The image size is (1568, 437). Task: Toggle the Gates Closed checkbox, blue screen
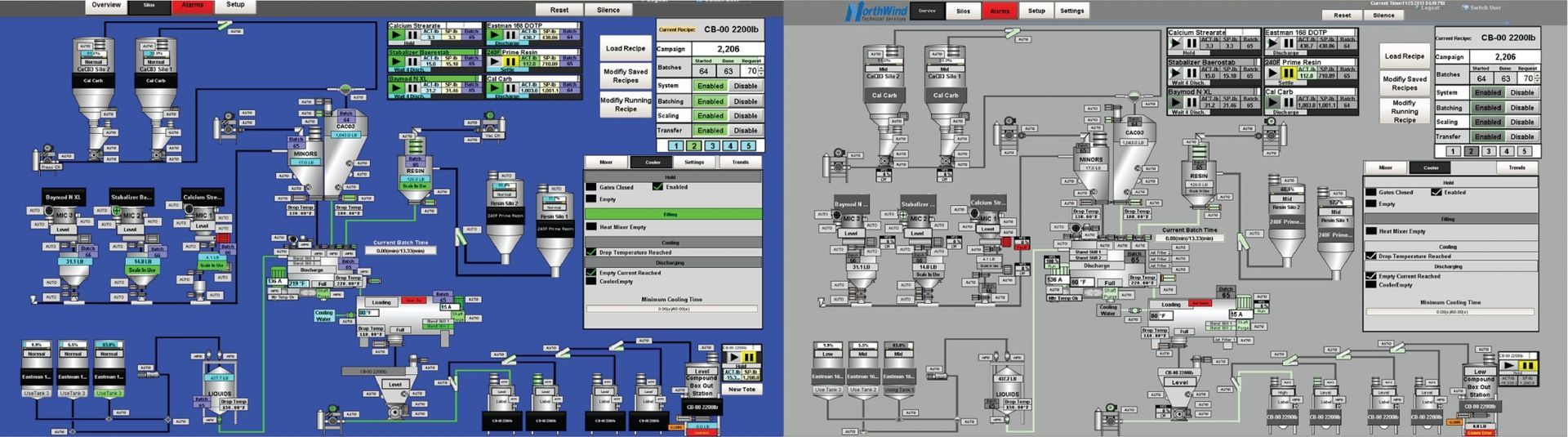[x=591, y=186]
